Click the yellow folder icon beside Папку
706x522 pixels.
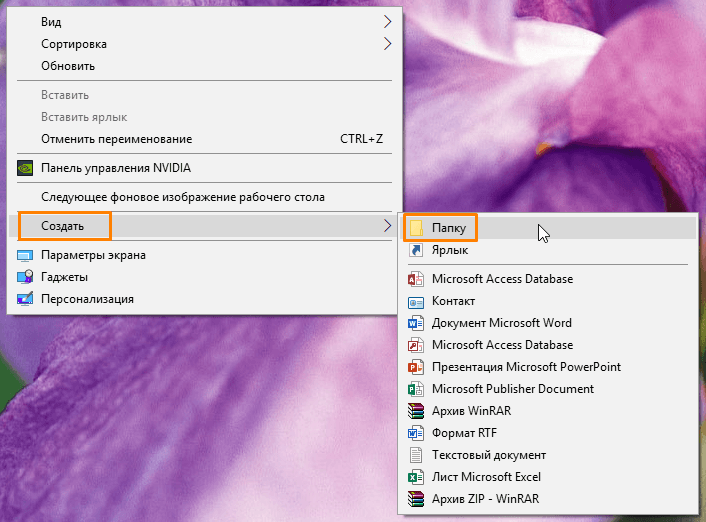click(x=416, y=228)
